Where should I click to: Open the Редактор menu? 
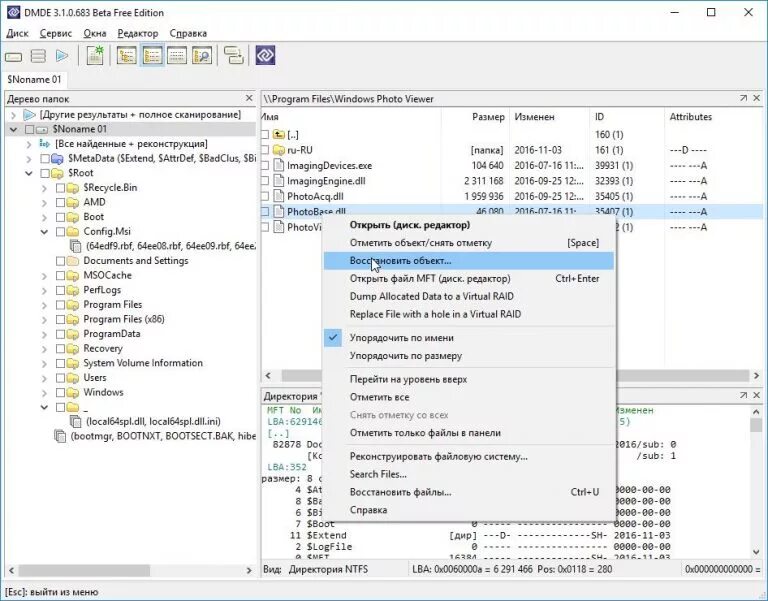click(138, 33)
